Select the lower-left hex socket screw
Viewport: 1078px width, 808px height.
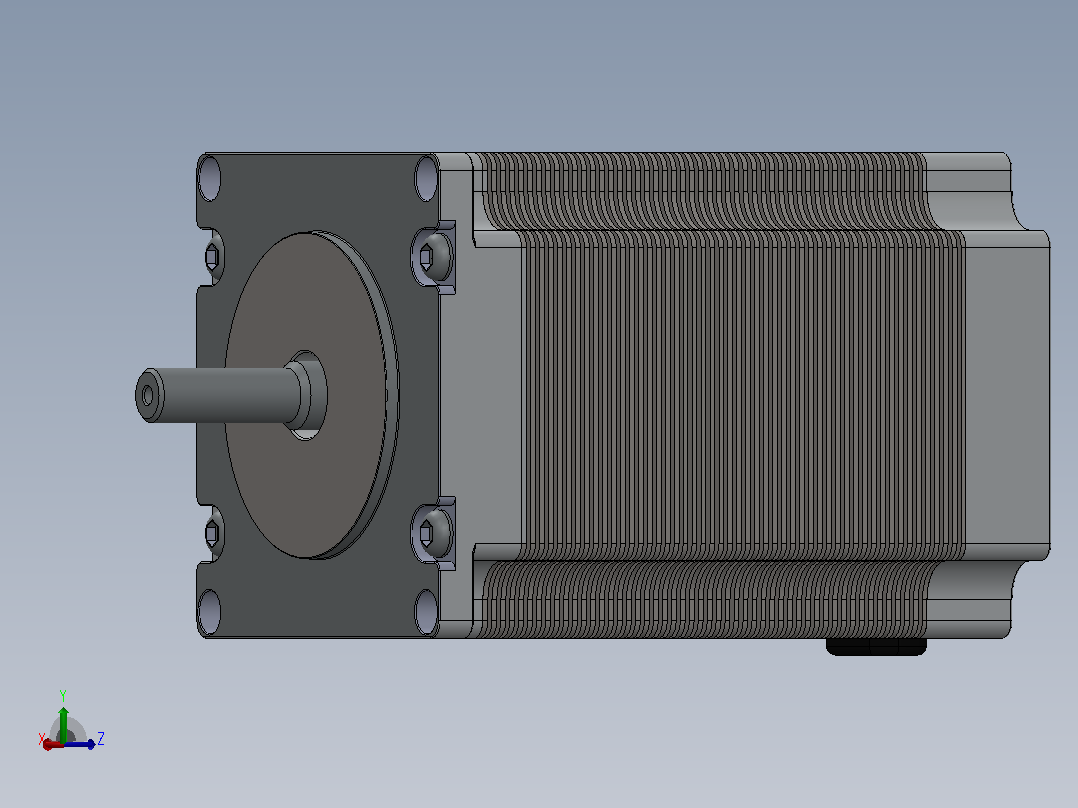(213, 533)
